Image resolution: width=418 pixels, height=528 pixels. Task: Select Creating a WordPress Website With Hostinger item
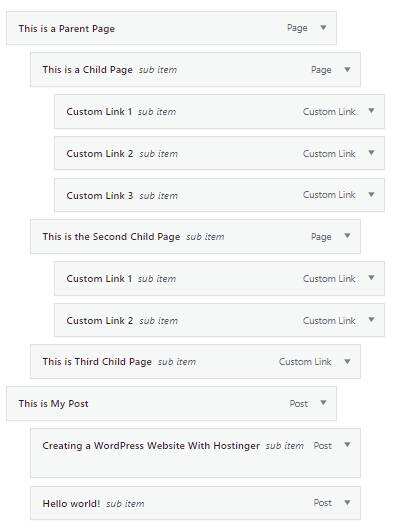(x=195, y=453)
